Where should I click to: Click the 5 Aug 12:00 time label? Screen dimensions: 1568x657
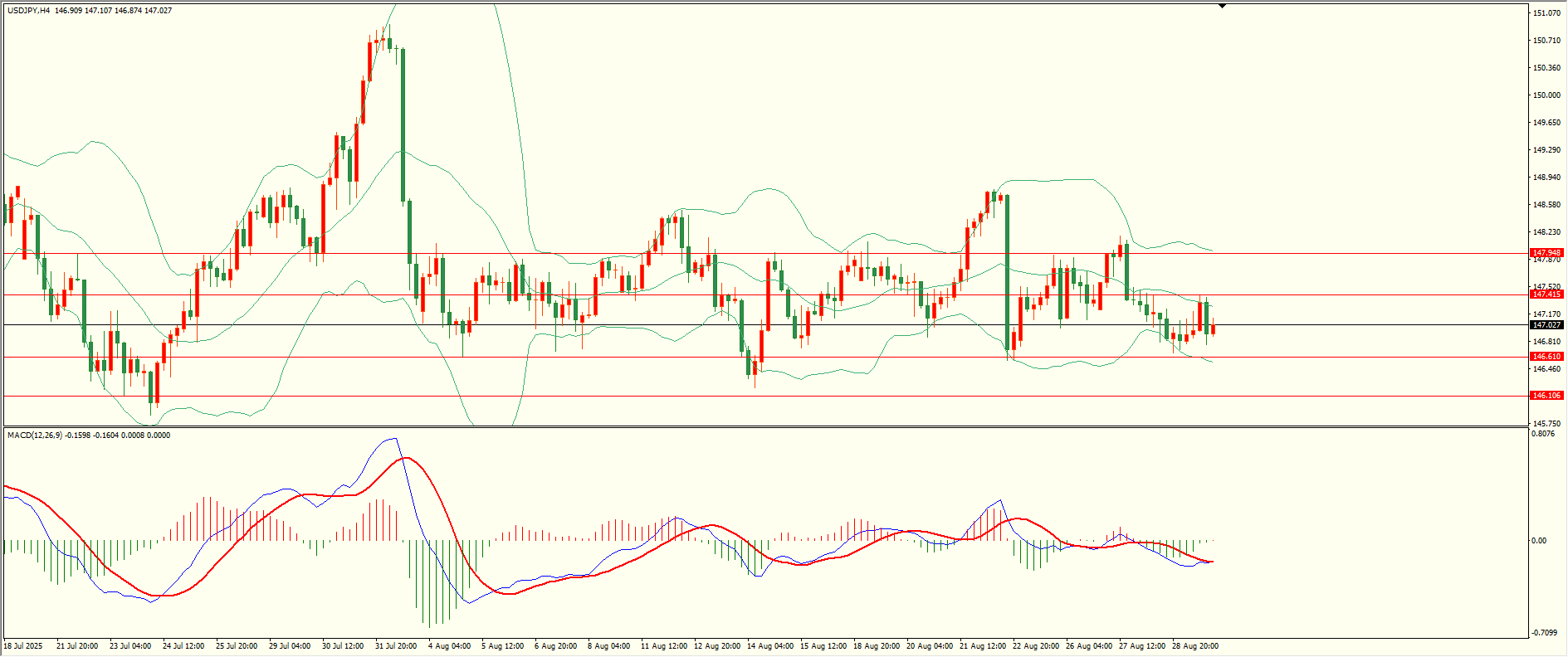click(502, 646)
